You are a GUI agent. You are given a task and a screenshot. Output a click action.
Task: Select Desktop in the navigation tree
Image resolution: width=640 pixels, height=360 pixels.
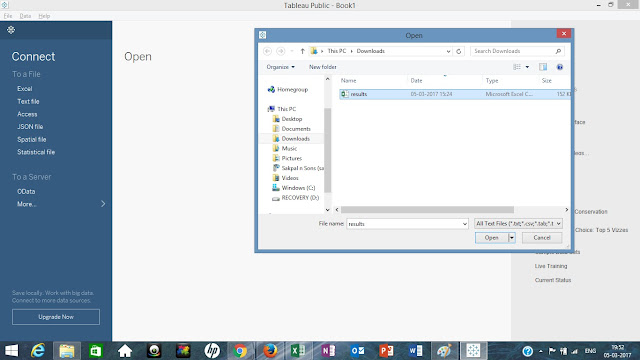coord(291,119)
